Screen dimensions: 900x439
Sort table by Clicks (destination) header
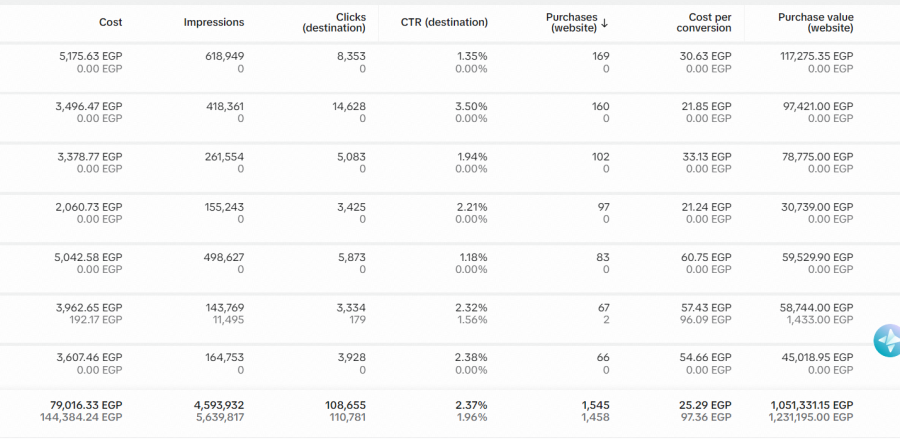point(334,22)
